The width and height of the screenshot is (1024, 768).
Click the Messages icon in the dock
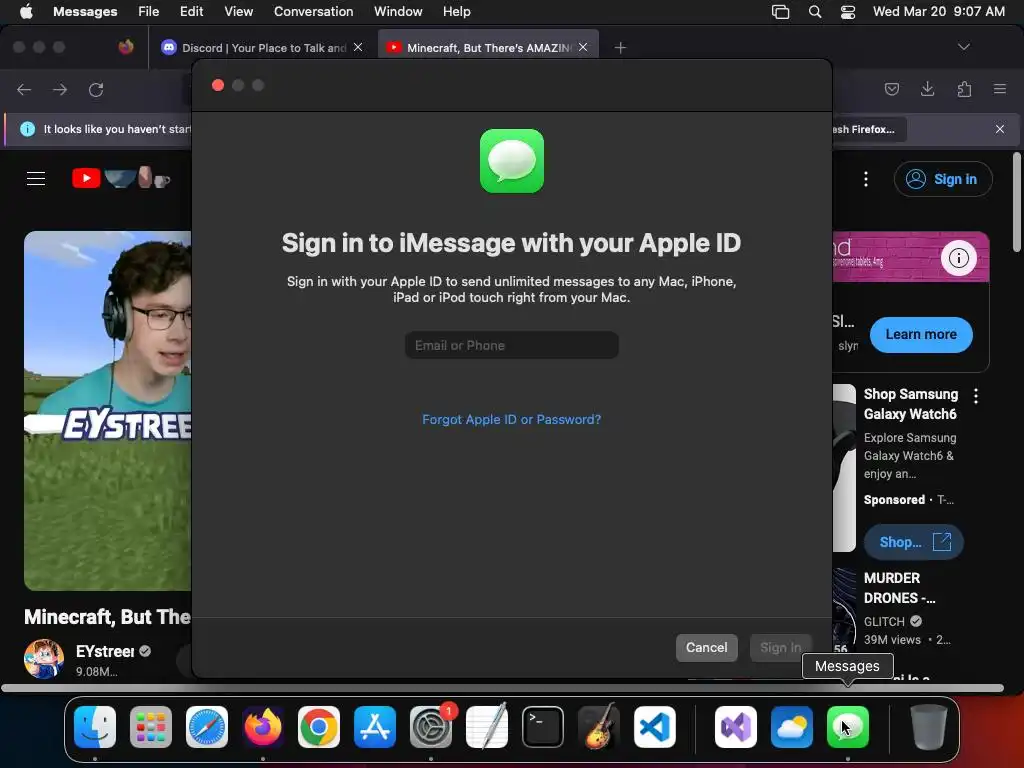[848, 726]
